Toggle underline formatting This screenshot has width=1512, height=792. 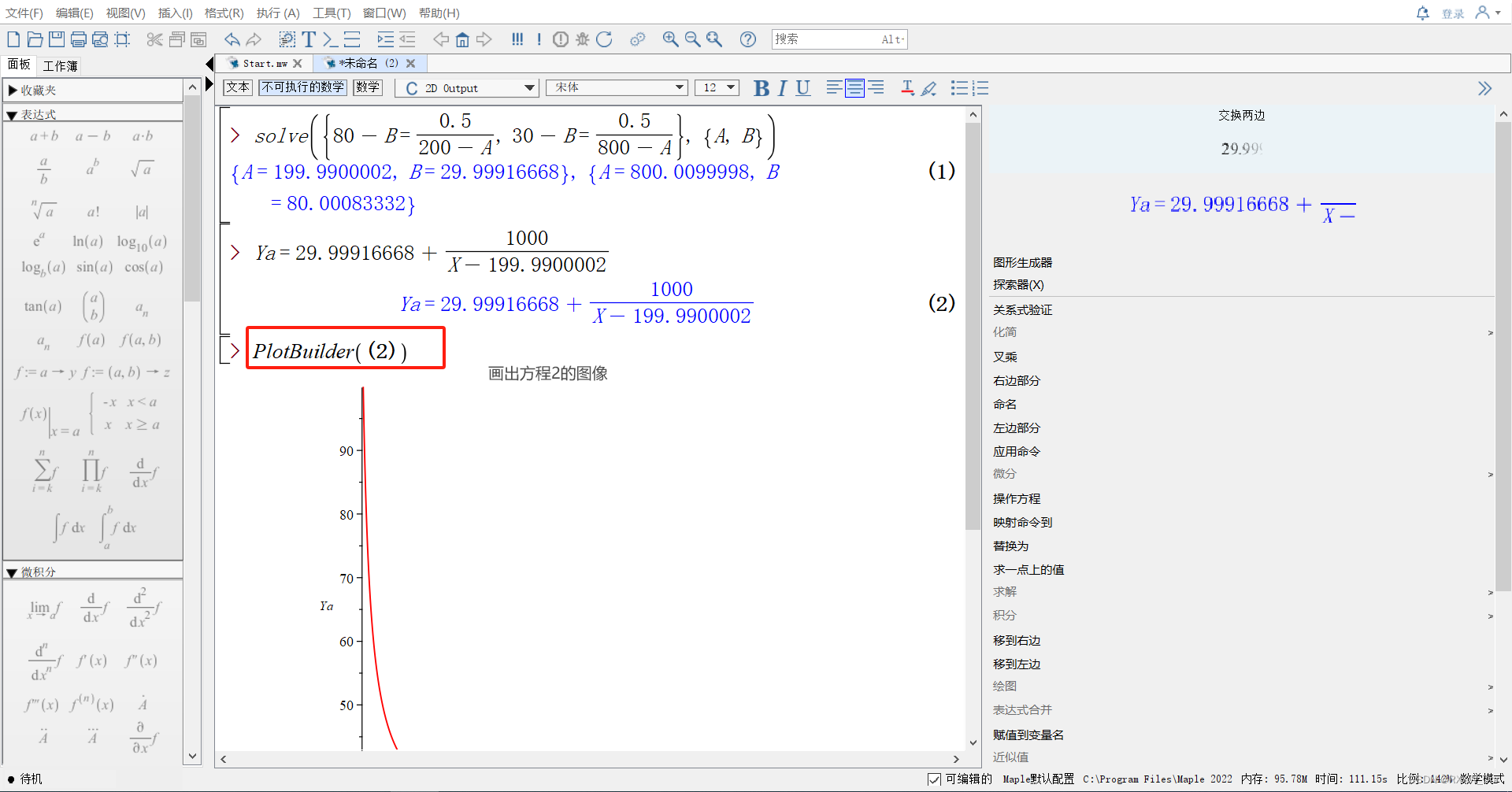pos(802,88)
